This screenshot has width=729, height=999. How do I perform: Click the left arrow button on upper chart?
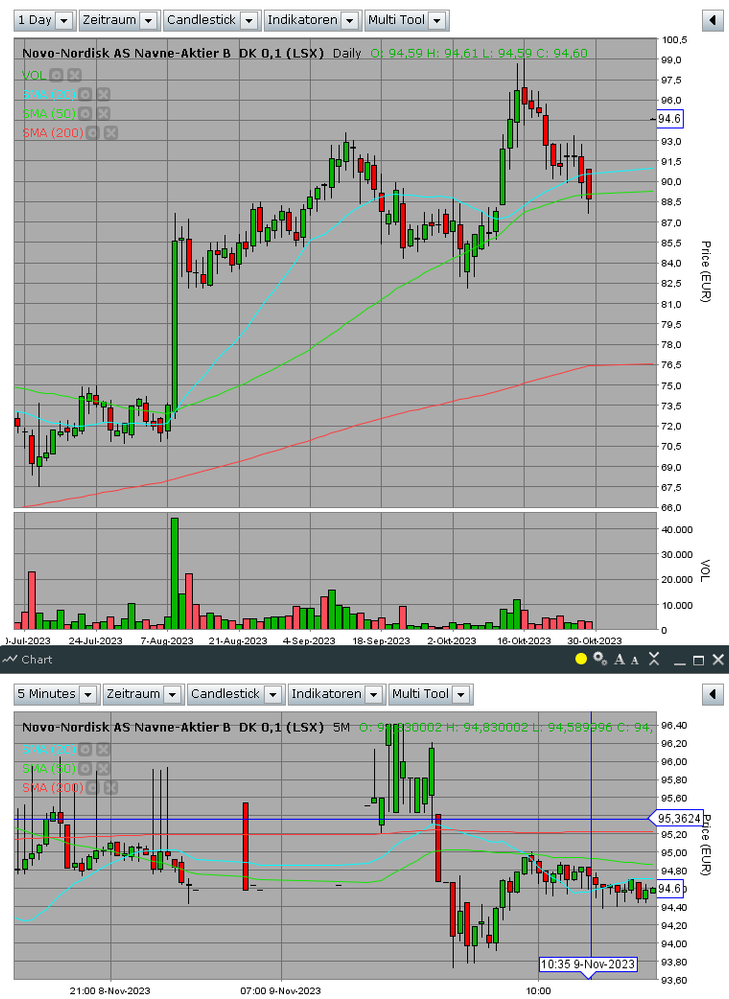coord(712,20)
